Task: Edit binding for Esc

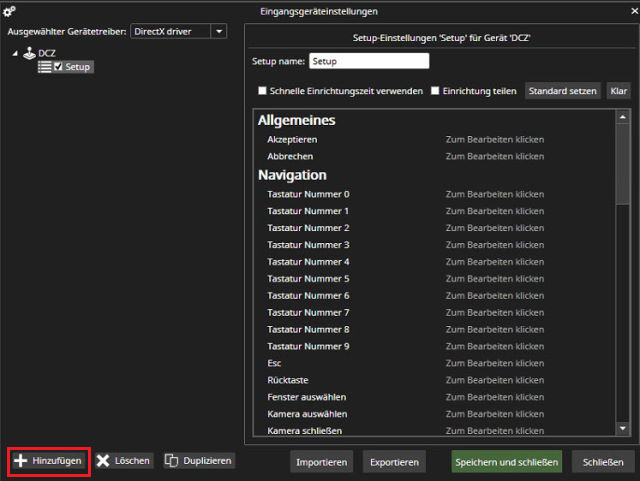Action: 495,363
